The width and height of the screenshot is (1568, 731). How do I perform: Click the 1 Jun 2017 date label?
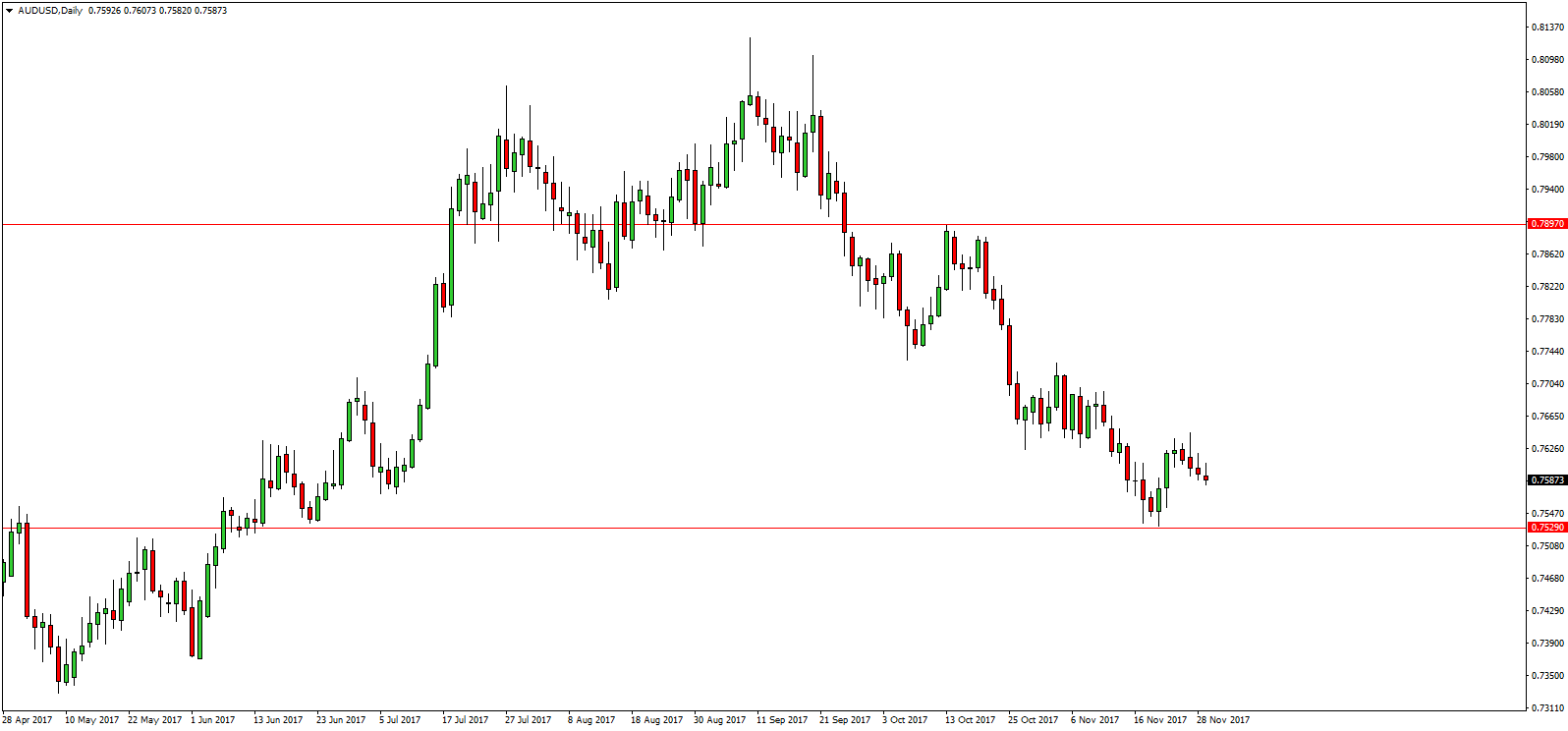(213, 720)
